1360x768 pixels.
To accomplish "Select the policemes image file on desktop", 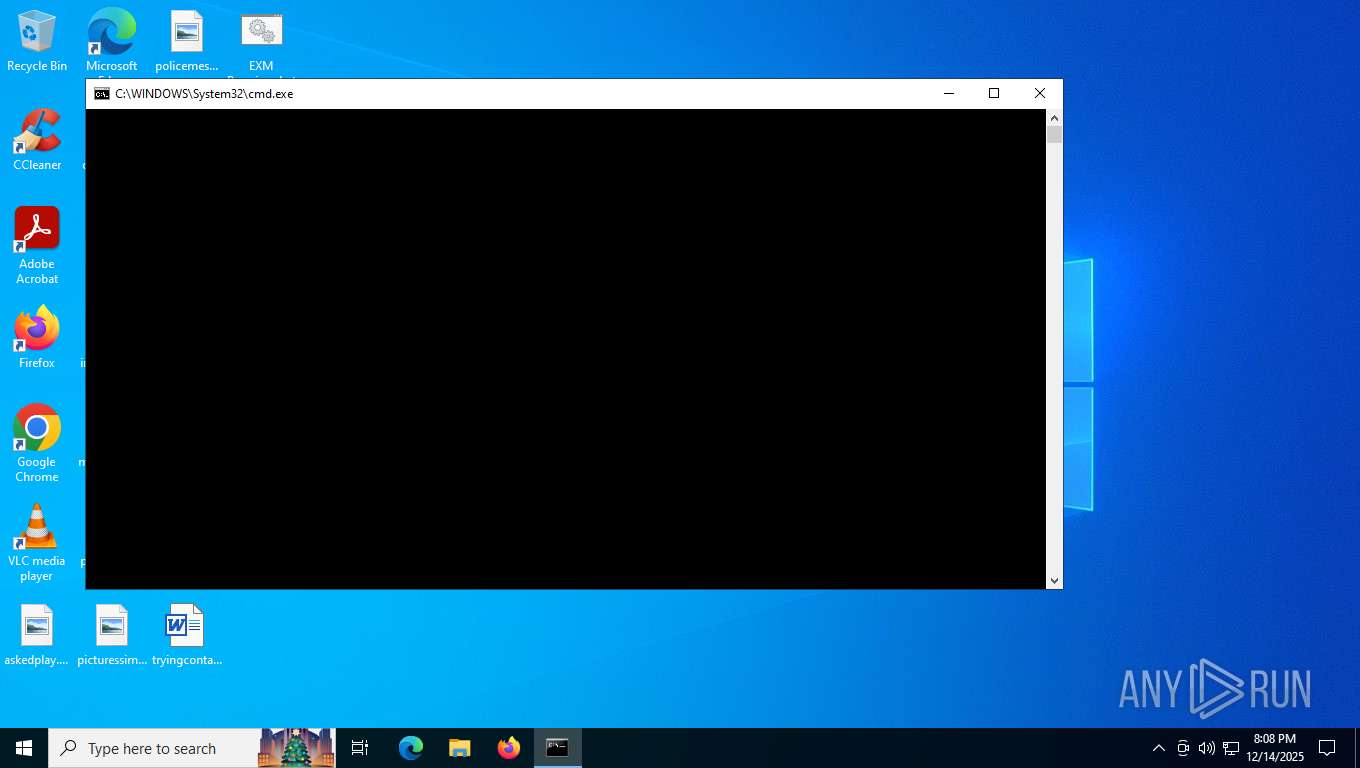I will [186, 41].
